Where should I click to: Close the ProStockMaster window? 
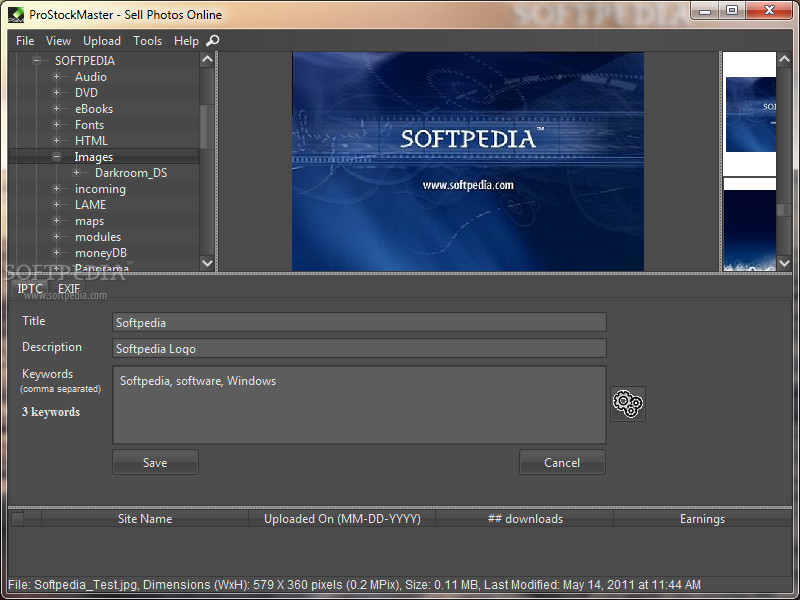point(769,11)
